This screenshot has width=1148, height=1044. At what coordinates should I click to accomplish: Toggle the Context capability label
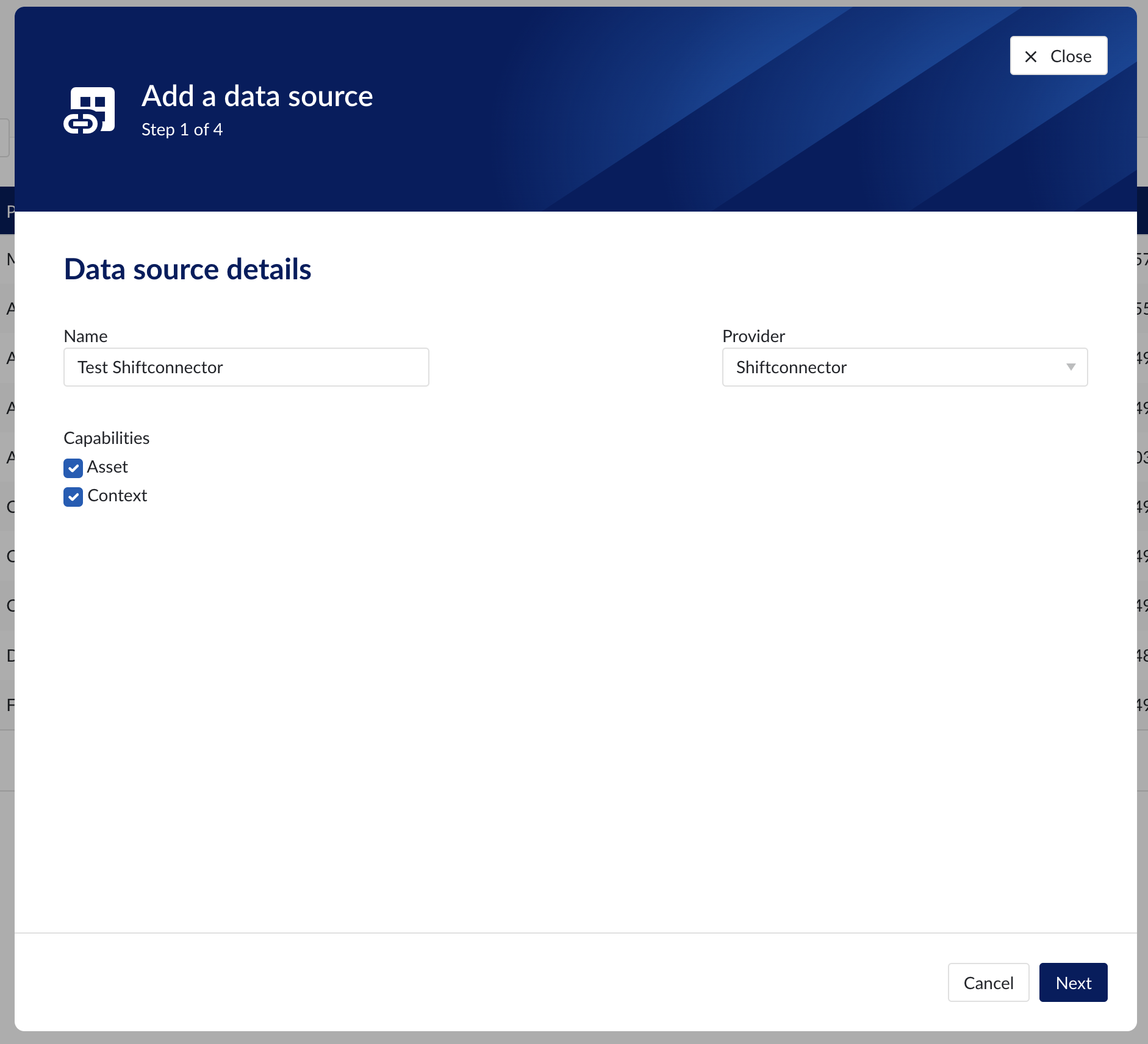tap(117, 496)
